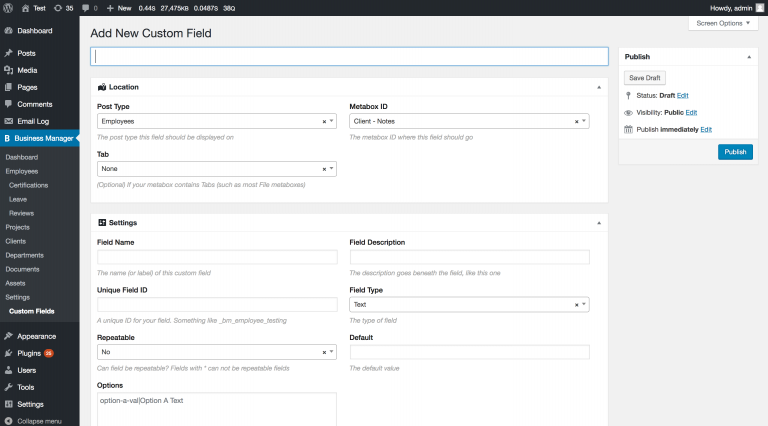Click the Posts pushpin icon
768x426 pixels.
coord(8,53)
